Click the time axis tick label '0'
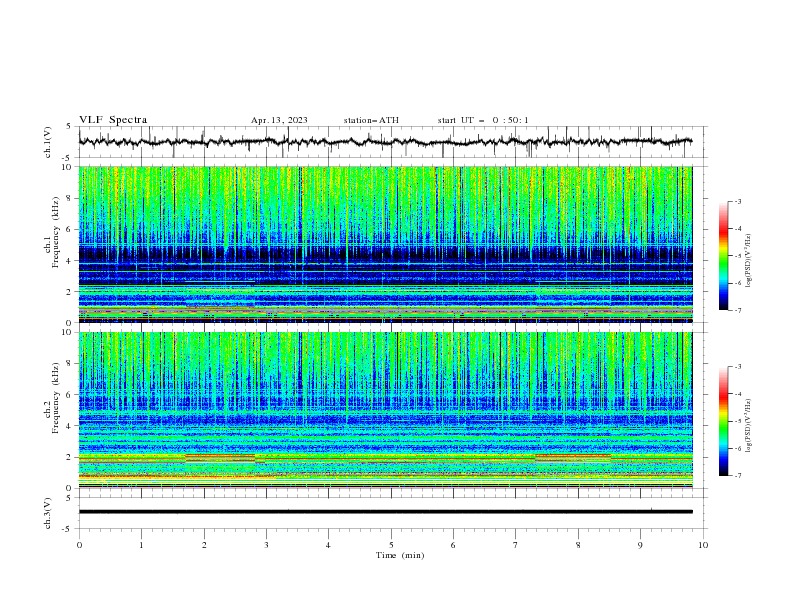The image size is (792, 612). click(x=79, y=545)
